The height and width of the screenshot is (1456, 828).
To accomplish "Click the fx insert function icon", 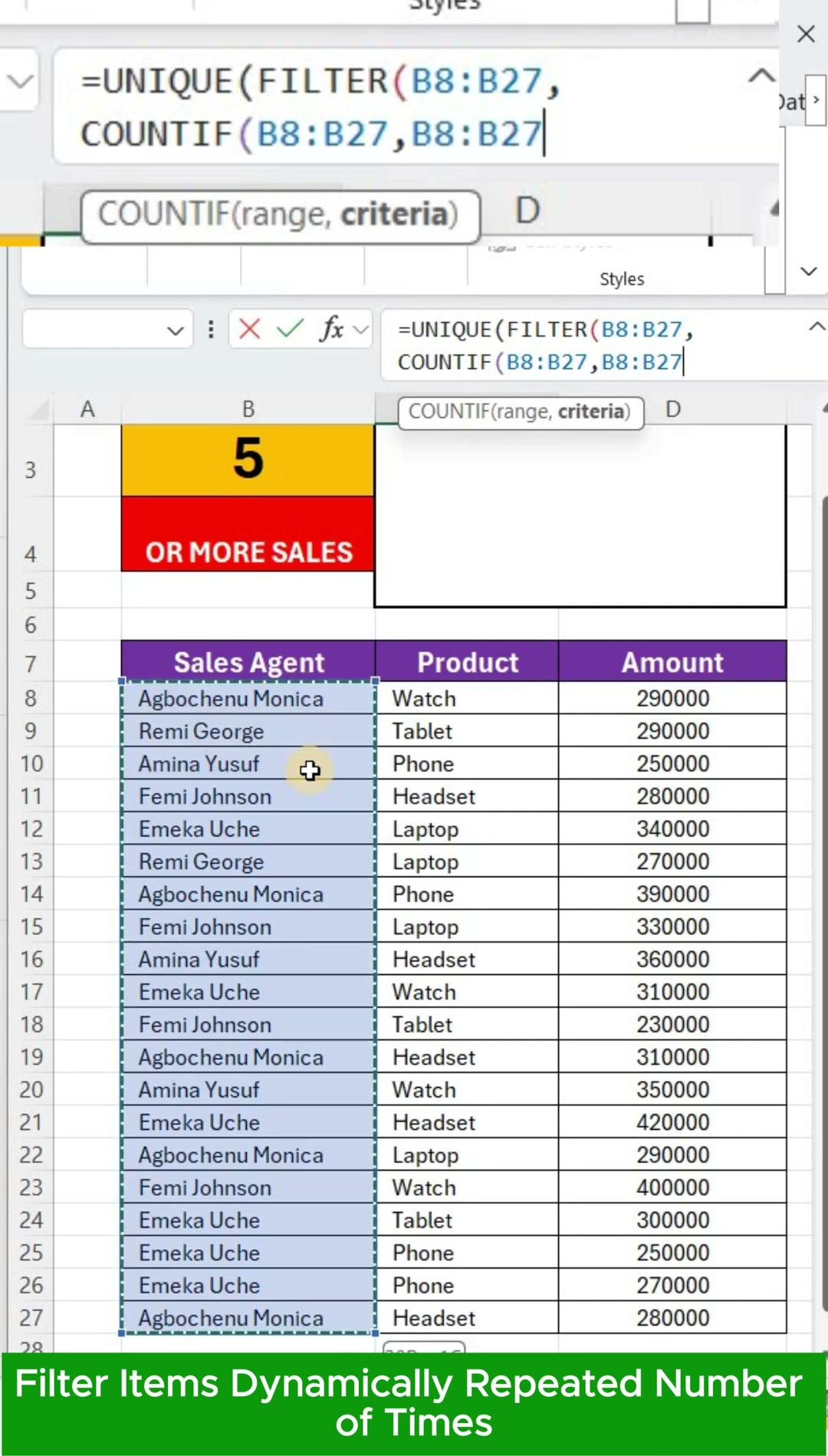I will 331,329.
